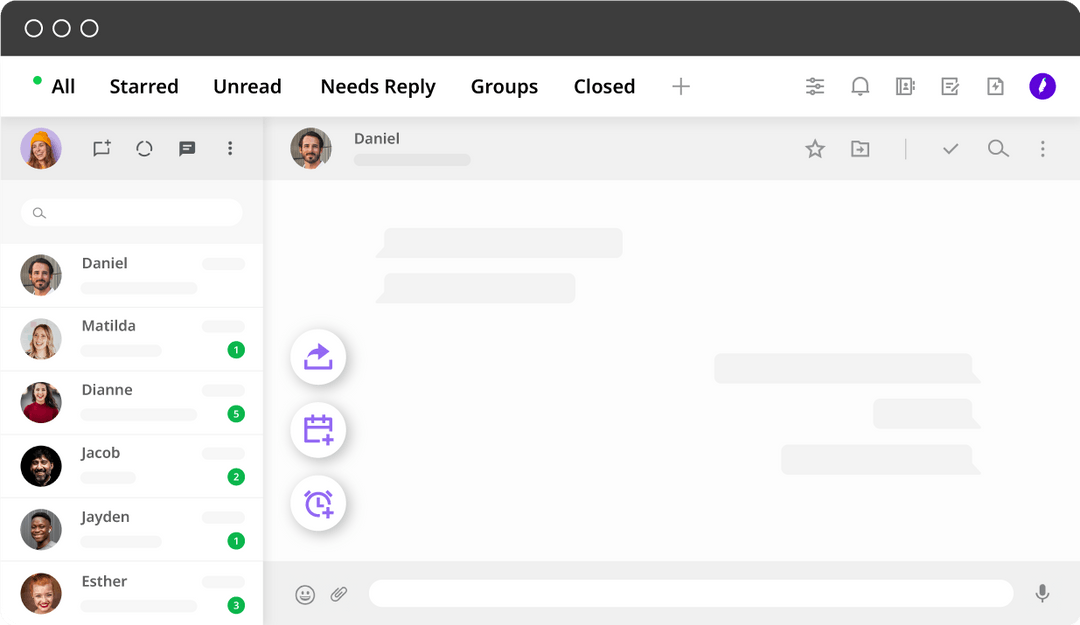
Task: Switch to the Unread tab
Action: coord(247,86)
